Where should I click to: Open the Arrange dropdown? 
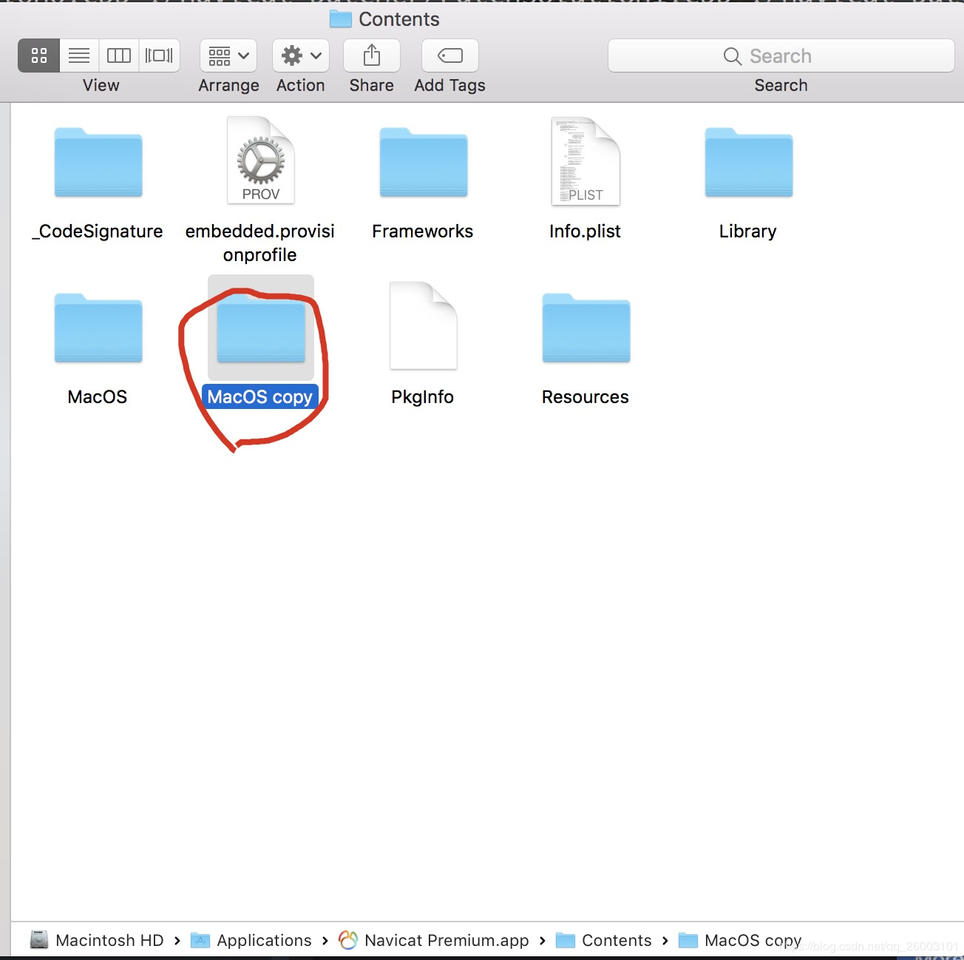(x=228, y=56)
